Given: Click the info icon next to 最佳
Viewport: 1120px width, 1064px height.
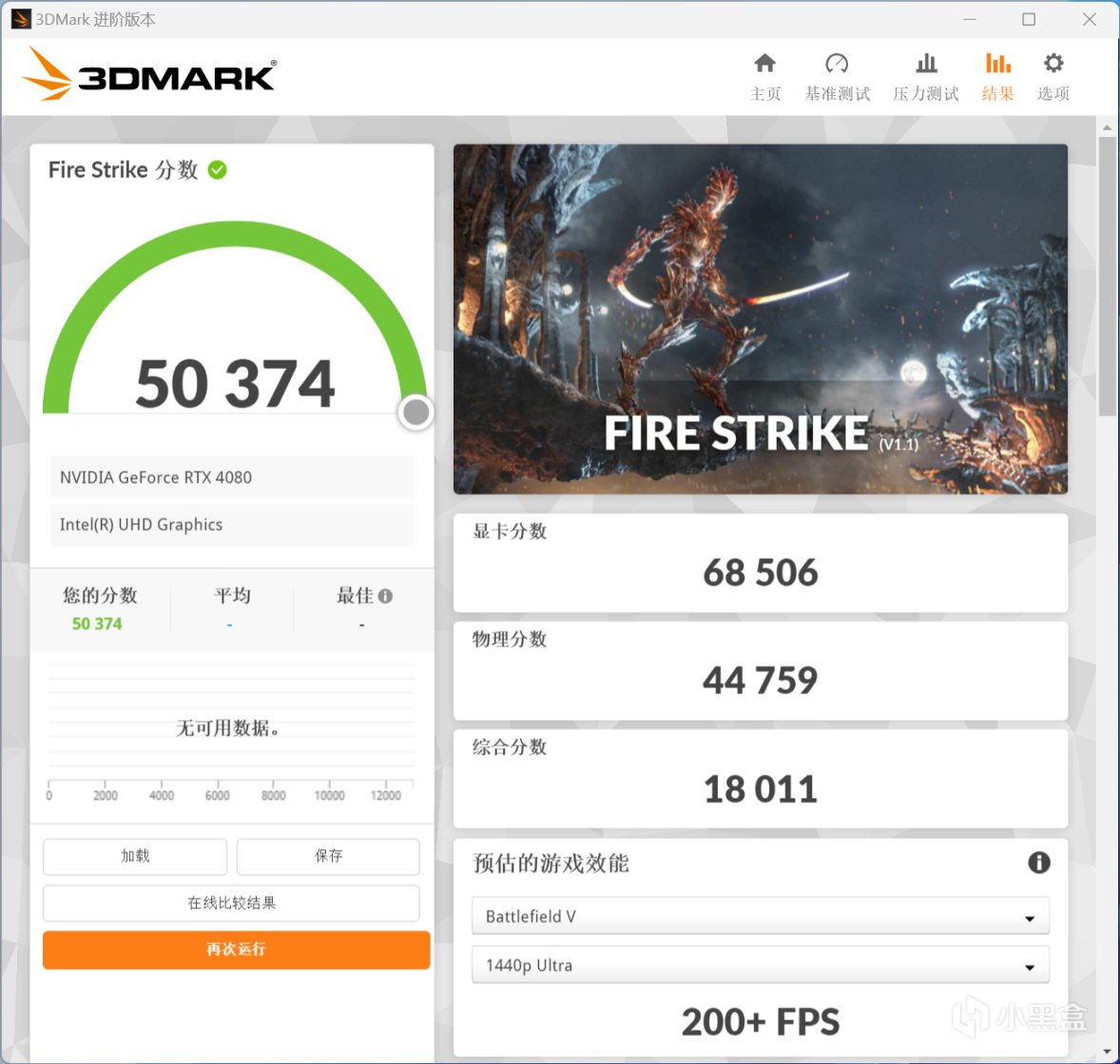Looking at the screenshot, I should [x=386, y=596].
